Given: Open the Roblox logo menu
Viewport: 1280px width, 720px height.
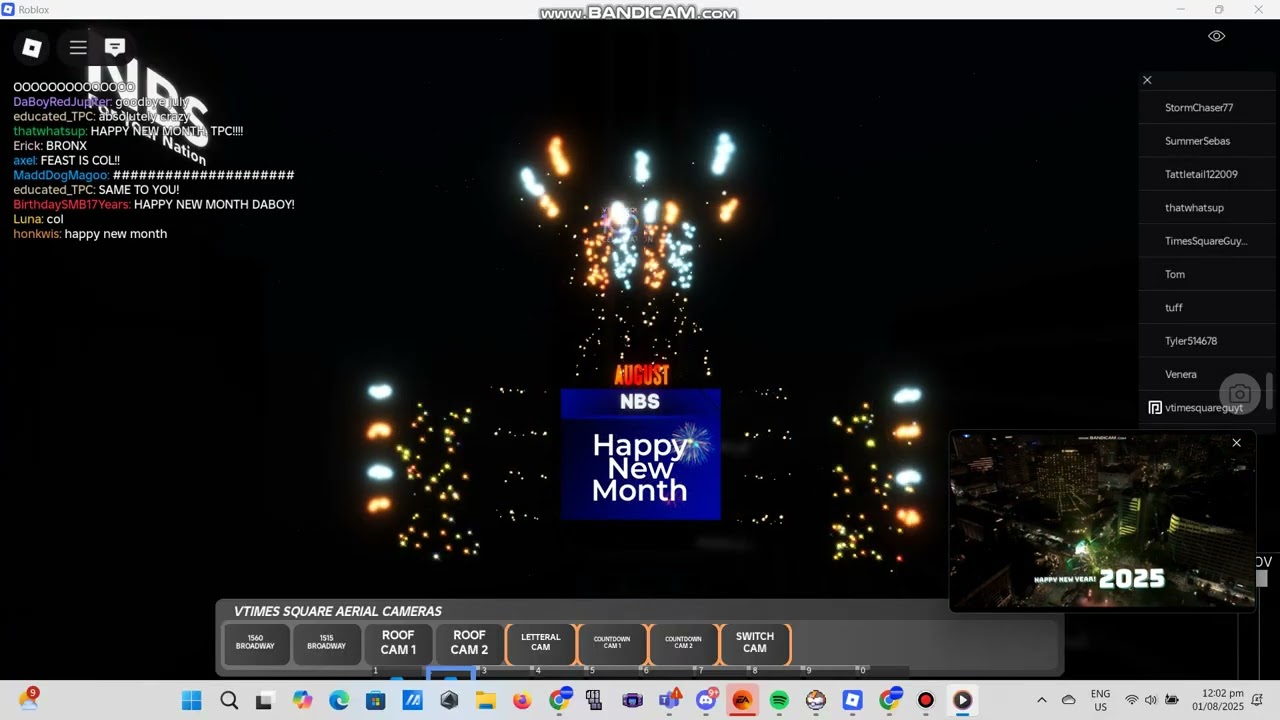Looking at the screenshot, I should click(32, 47).
